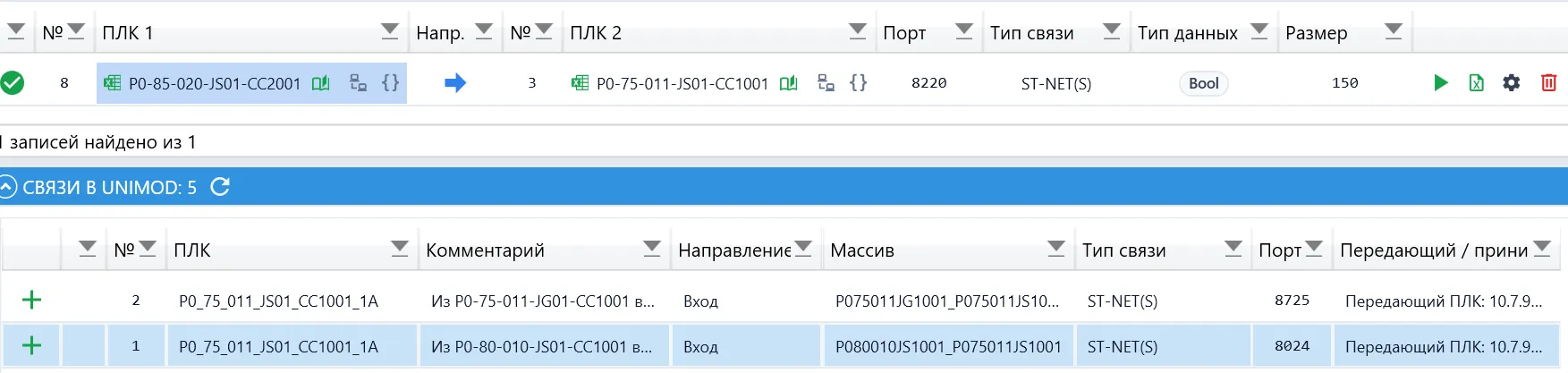Click network icon beside P0-85-020-JS01-CC2001
This screenshot has height=373, width=1568.
(x=358, y=83)
